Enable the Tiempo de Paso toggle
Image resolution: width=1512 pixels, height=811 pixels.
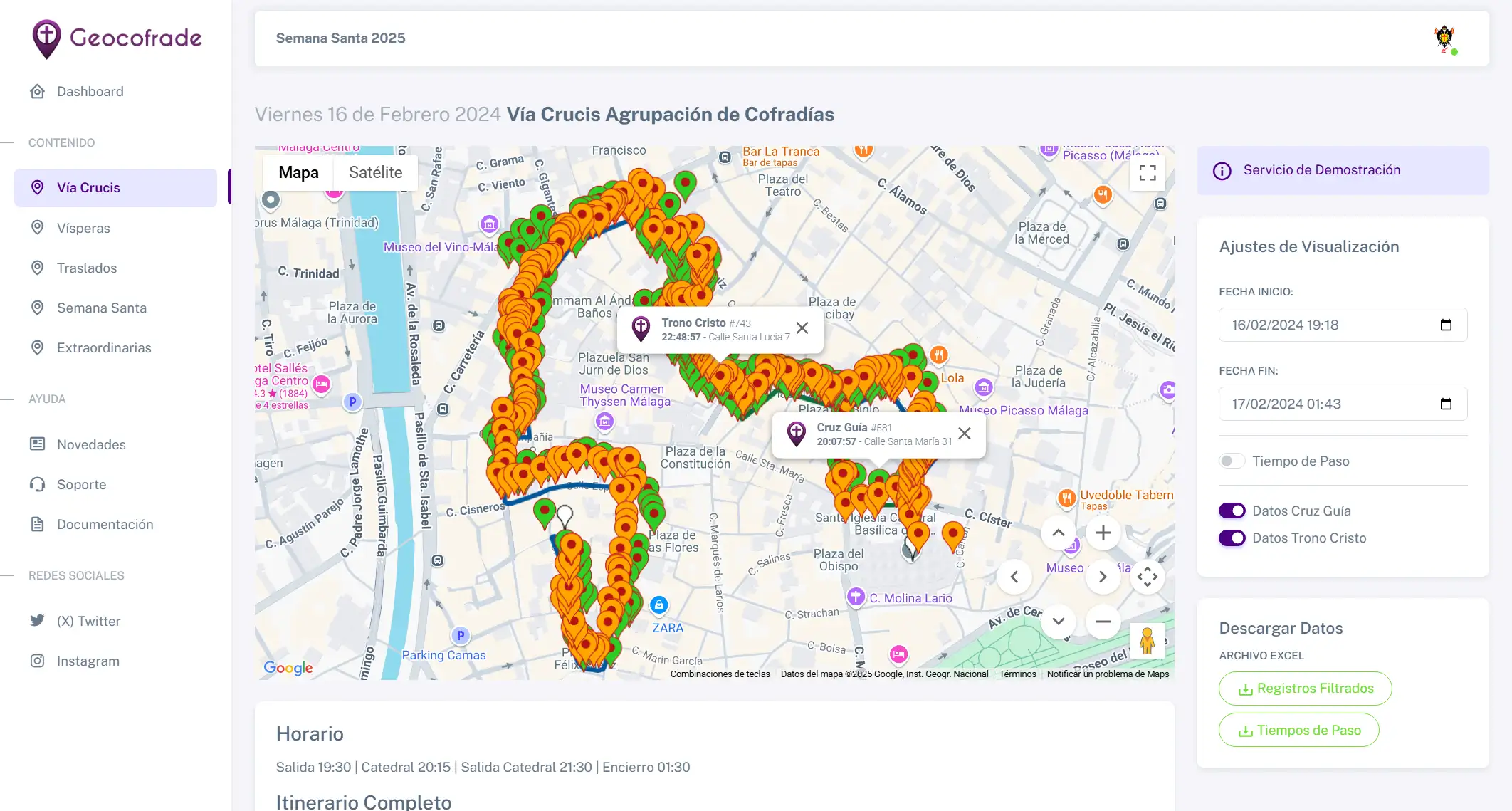1232,461
